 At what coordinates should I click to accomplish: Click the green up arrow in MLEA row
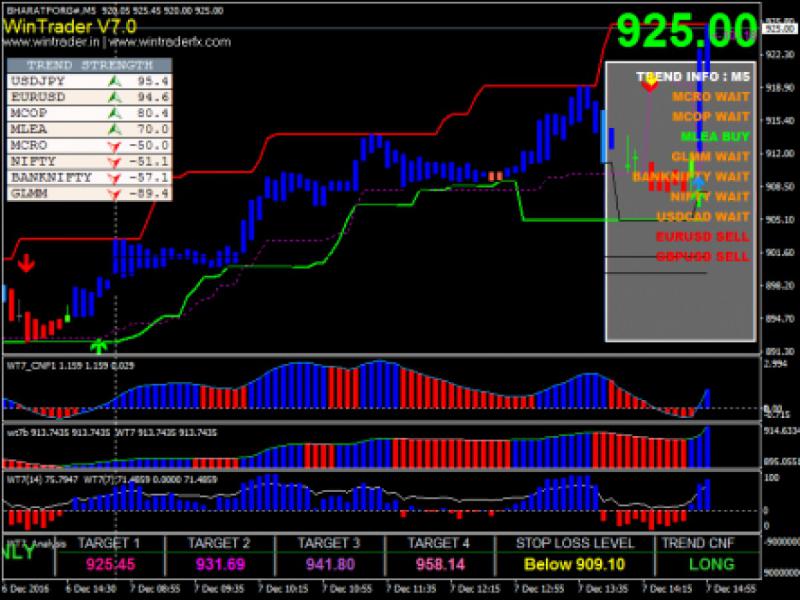click(x=115, y=129)
